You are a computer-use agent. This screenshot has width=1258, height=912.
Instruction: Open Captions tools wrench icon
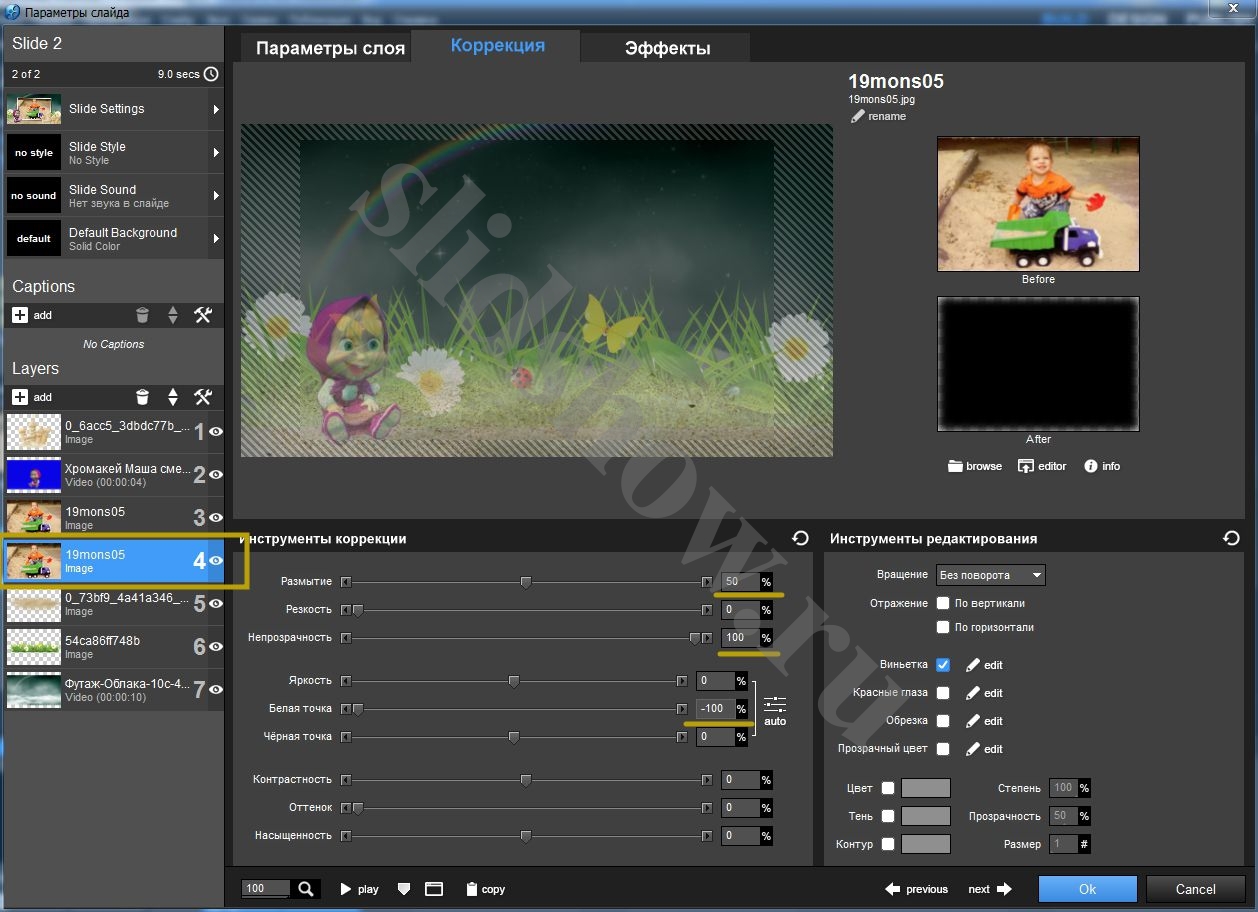coord(203,315)
